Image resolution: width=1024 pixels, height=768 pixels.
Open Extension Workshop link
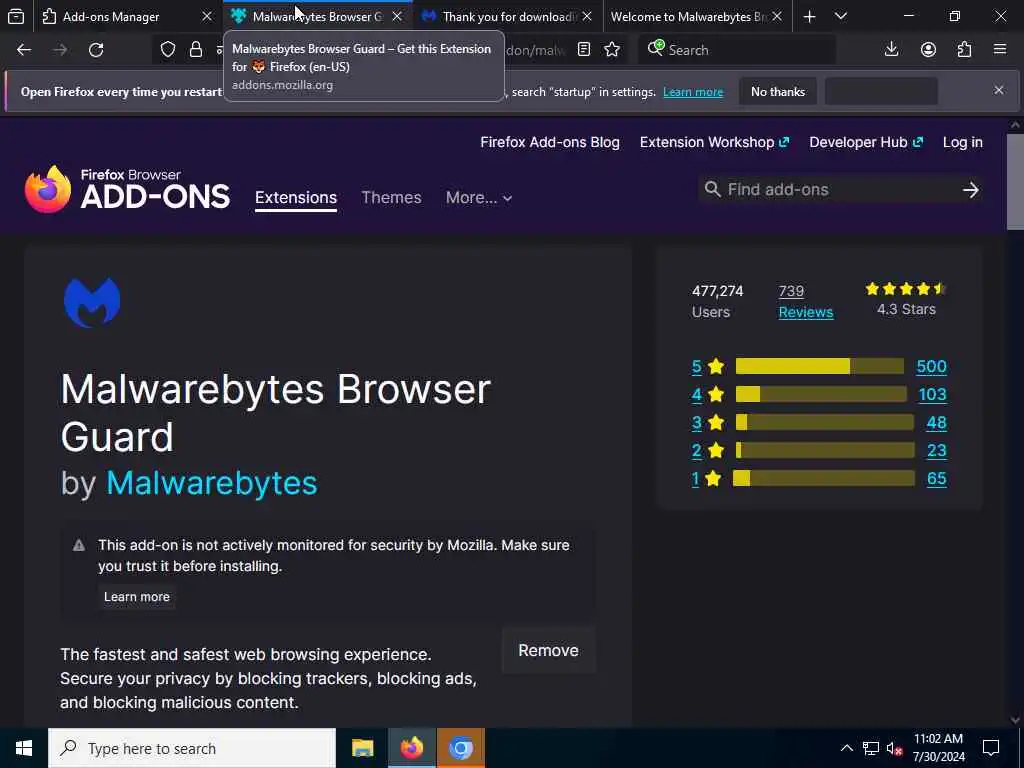pos(714,142)
